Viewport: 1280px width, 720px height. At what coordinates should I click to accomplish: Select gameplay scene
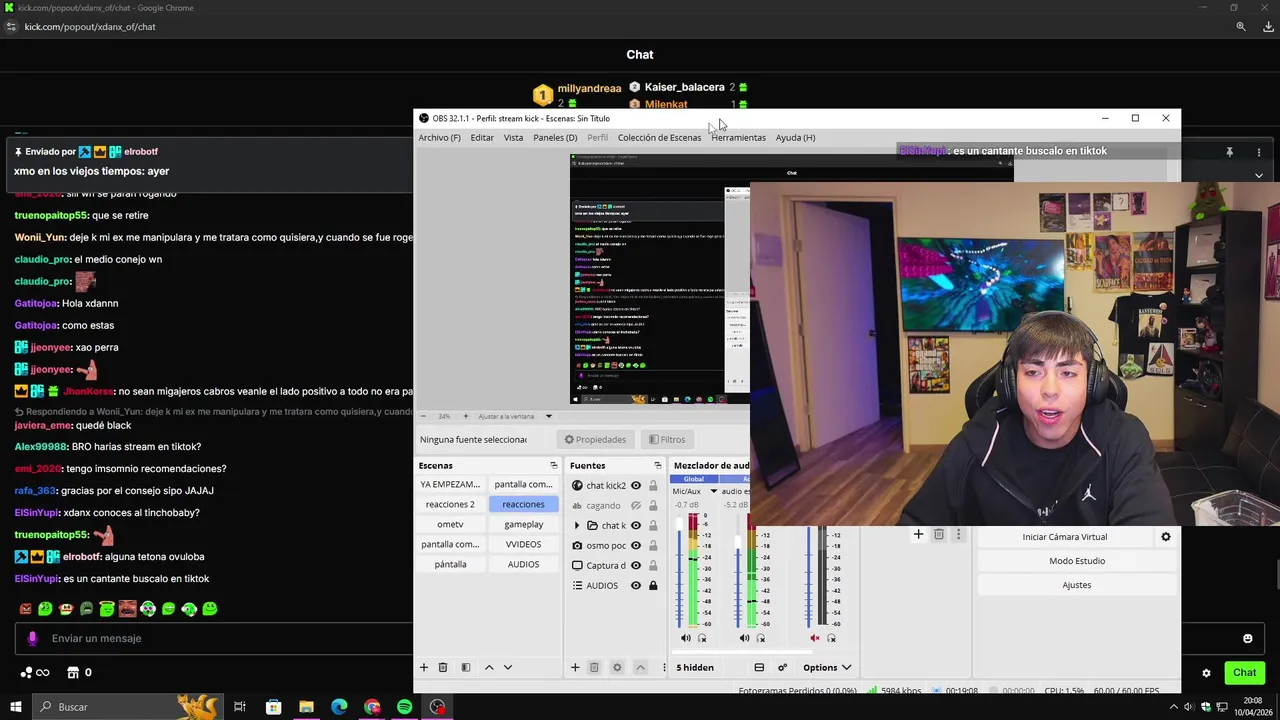(x=523, y=524)
